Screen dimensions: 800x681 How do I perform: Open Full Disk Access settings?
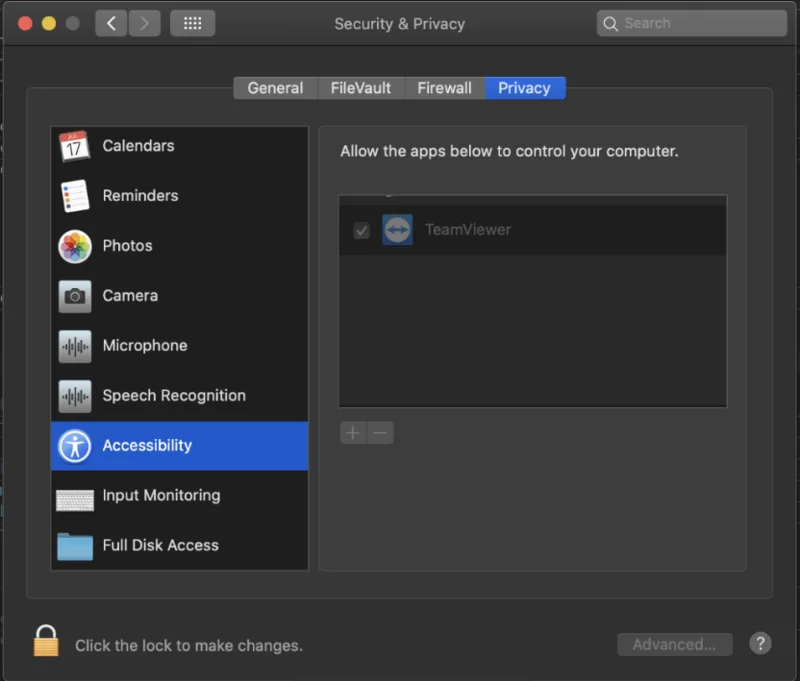159,545
